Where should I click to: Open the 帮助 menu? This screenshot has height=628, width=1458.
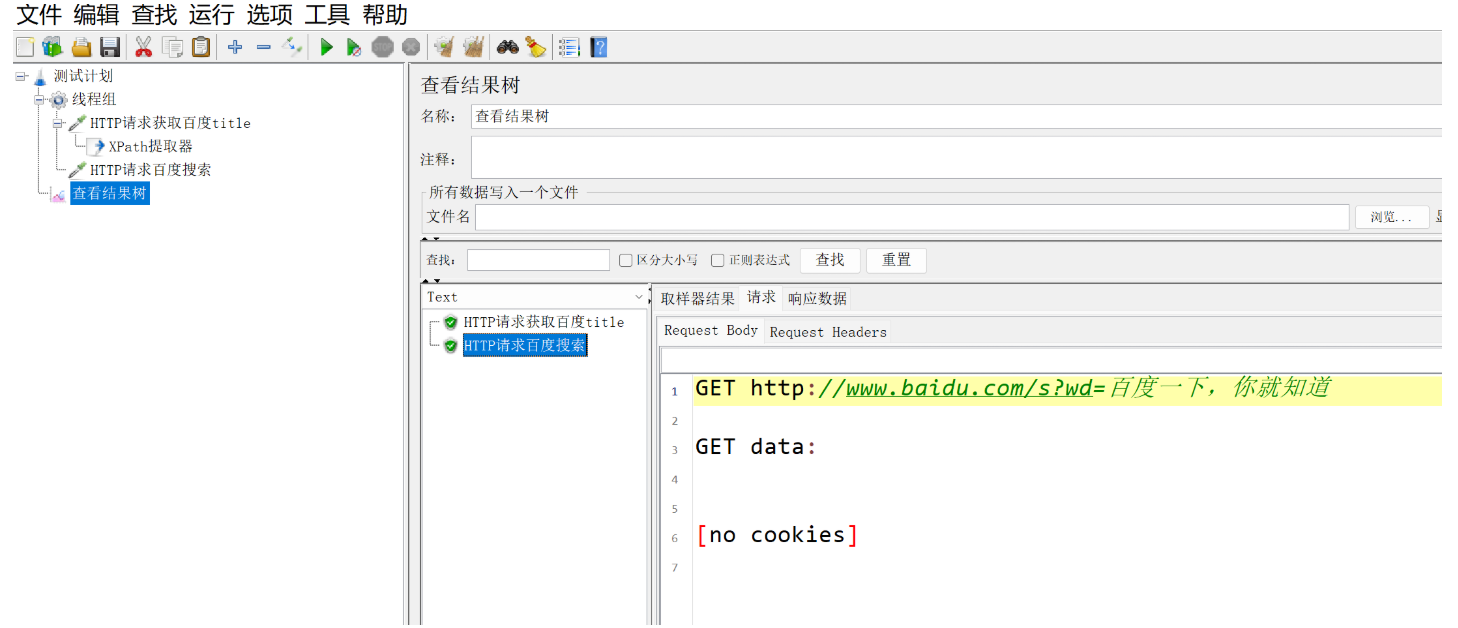coord(385,15)
